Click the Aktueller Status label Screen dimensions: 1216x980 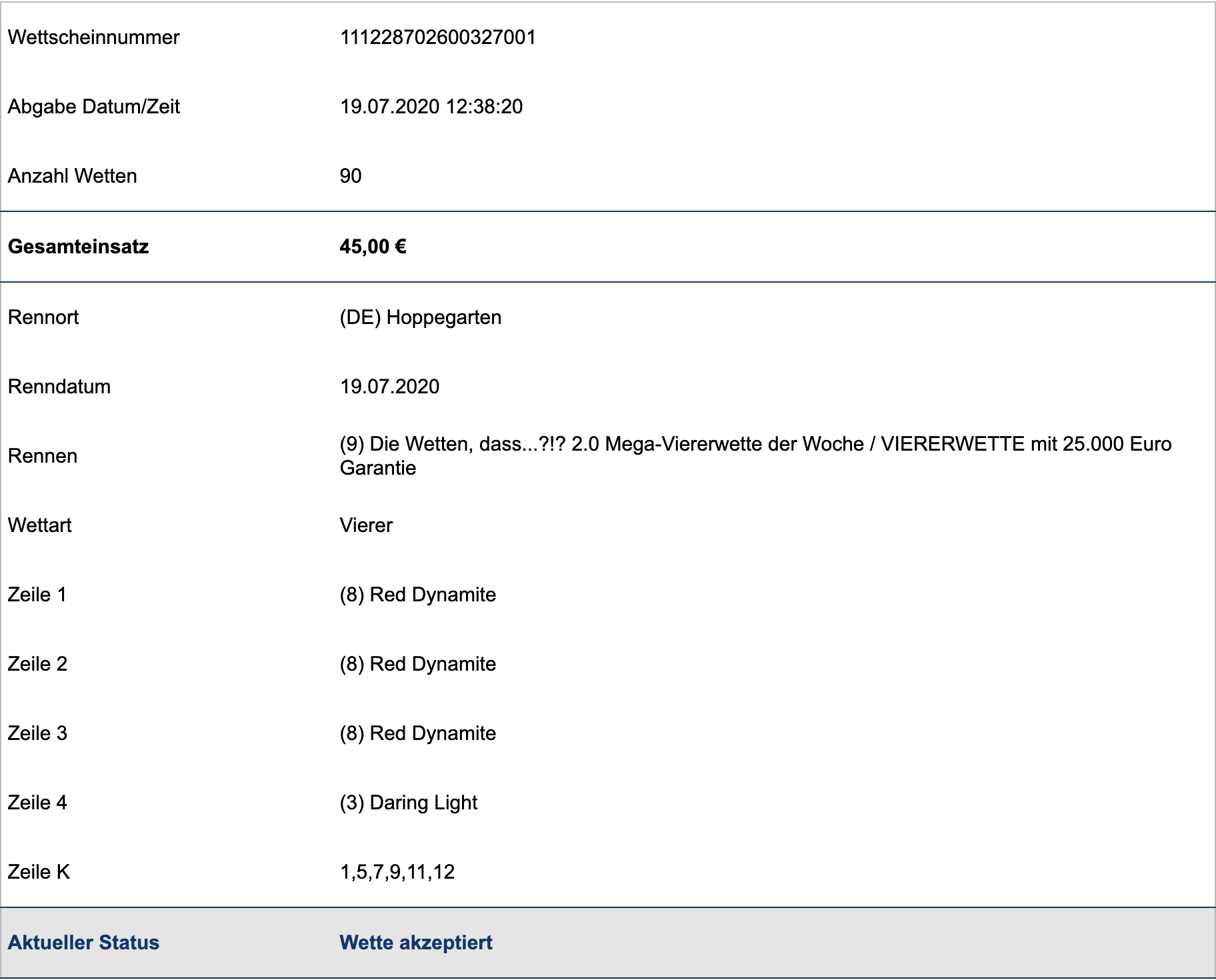coord(83,943)
